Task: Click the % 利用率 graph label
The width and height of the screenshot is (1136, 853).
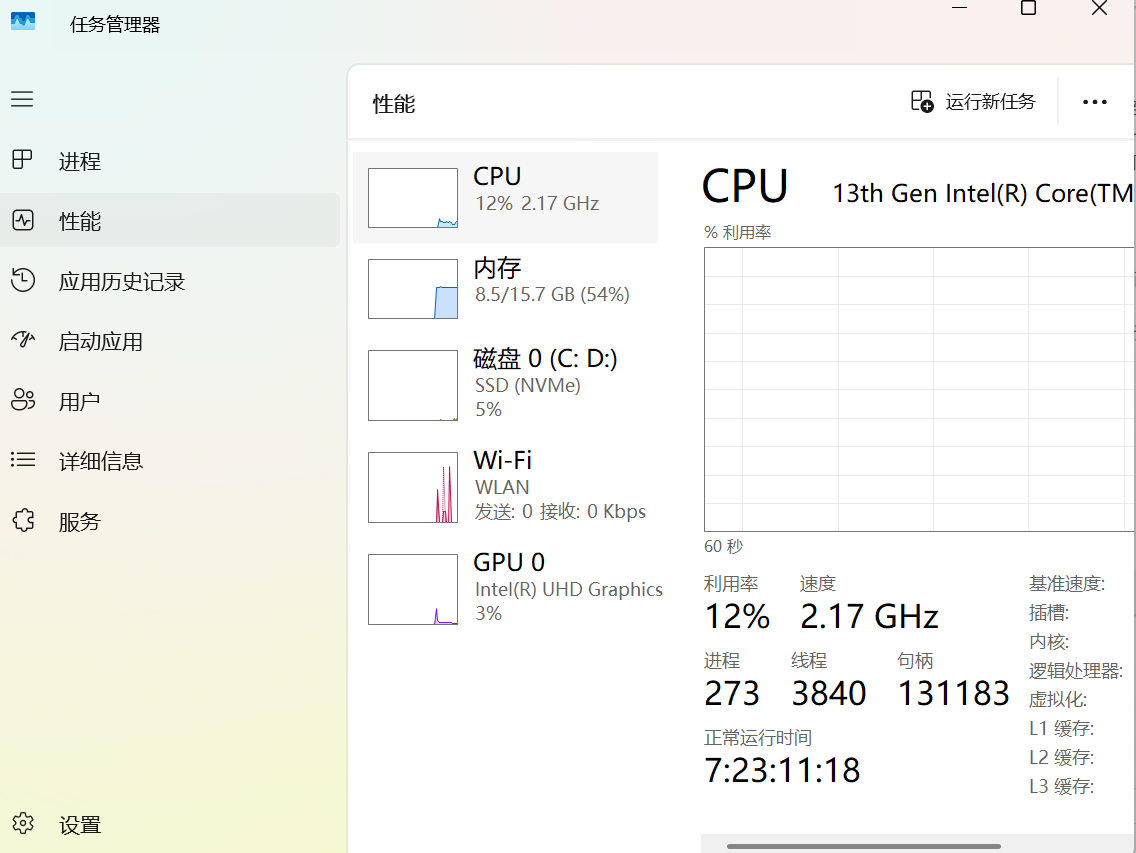Action: coord(738,233)
